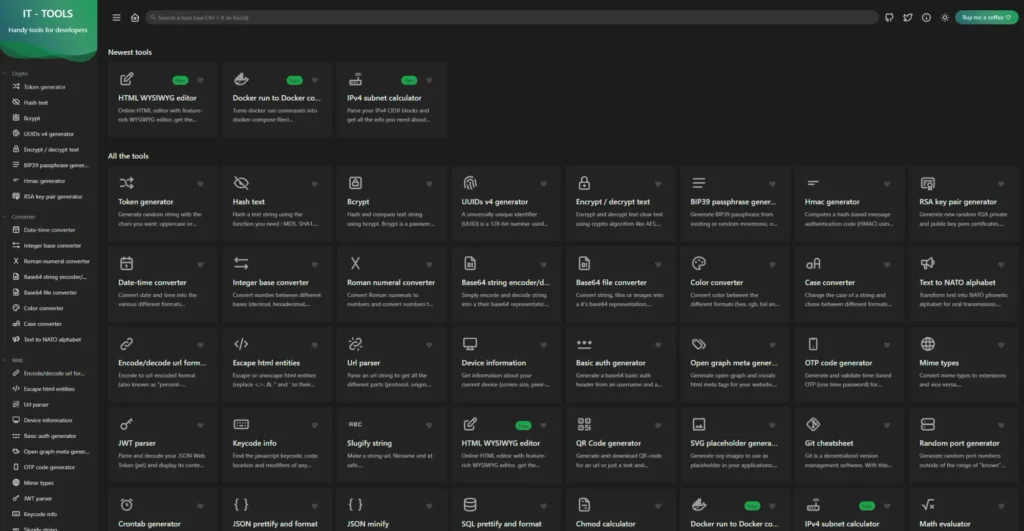Click the home icon in top bar
This screenshot has height=531, width=1024.
pos(135,18)
